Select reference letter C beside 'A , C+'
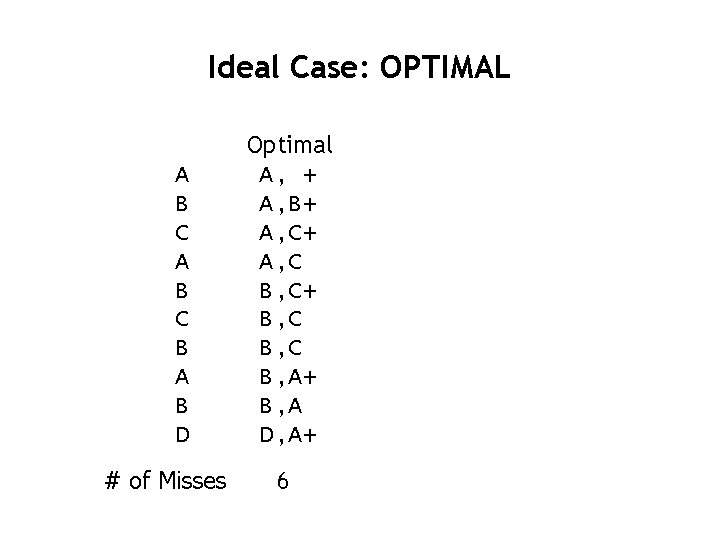 [182, 233]
